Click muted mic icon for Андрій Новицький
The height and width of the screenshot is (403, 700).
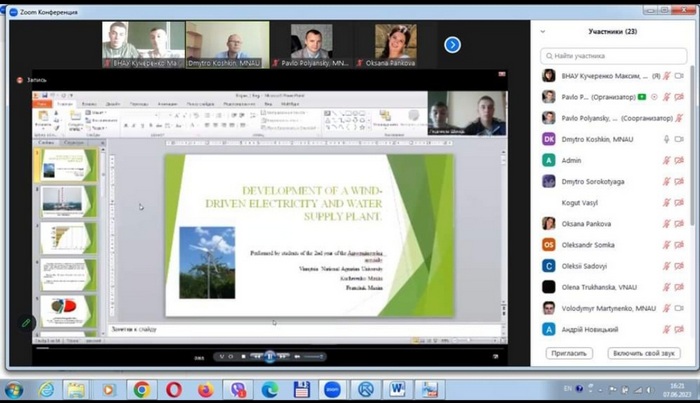point(667,329)
